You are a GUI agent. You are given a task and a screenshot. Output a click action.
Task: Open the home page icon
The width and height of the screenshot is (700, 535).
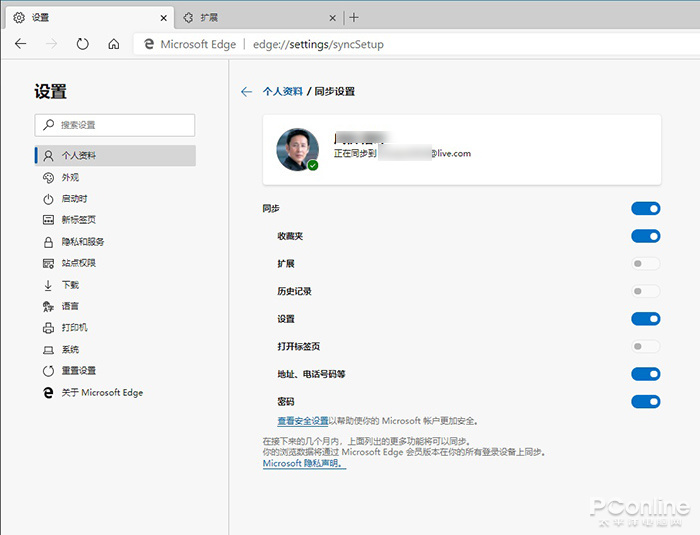click(x=114, y=44)
